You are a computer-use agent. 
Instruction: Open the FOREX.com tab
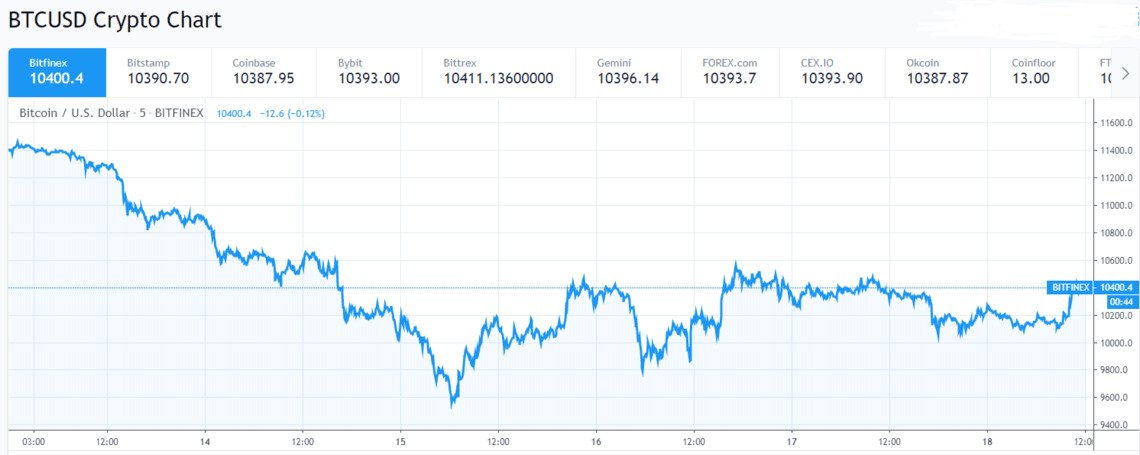[x=733, y=71]
